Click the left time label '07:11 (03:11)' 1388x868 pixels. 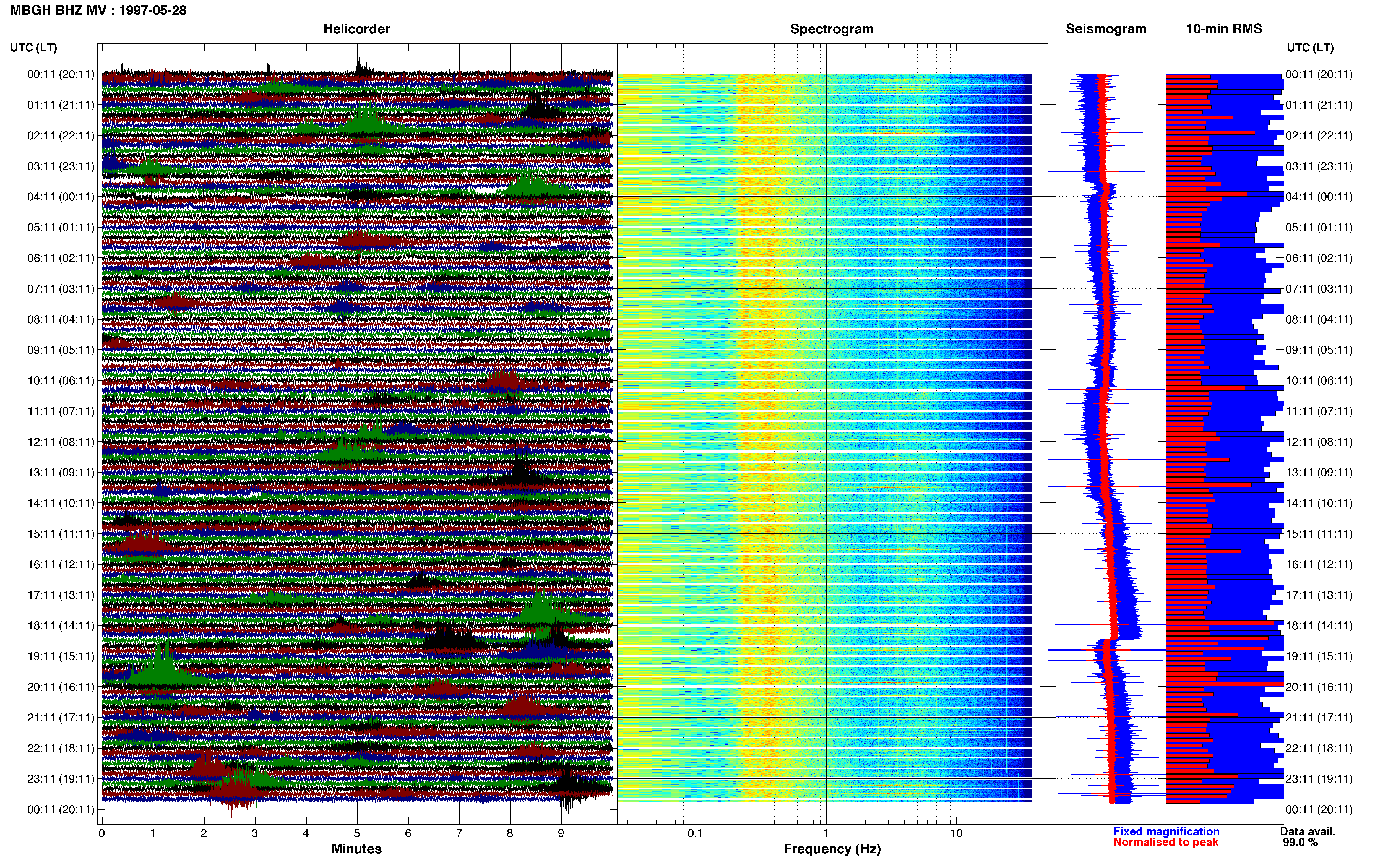(x=61, y=289)
